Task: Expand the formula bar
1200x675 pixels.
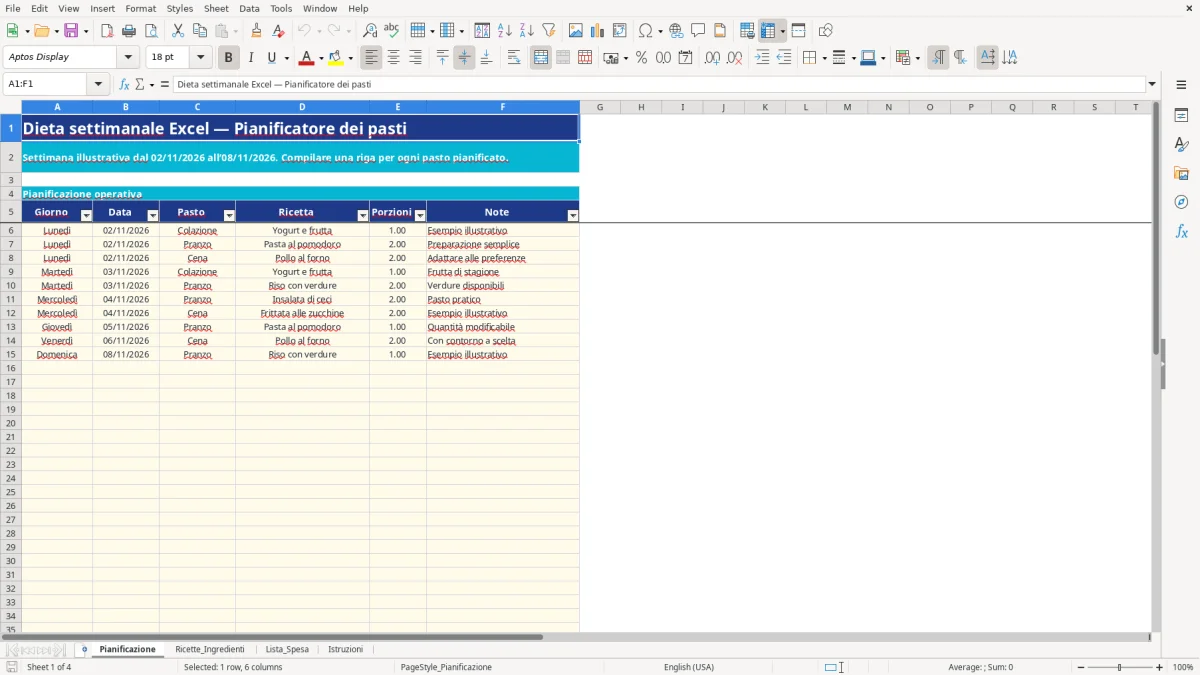Action: pyautogui.click(x=1152, y=84)
